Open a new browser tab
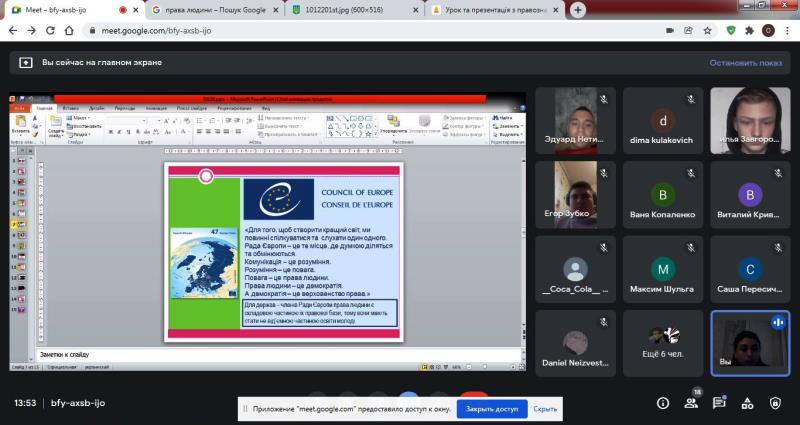The image size is (800, 425). (578, 10)
